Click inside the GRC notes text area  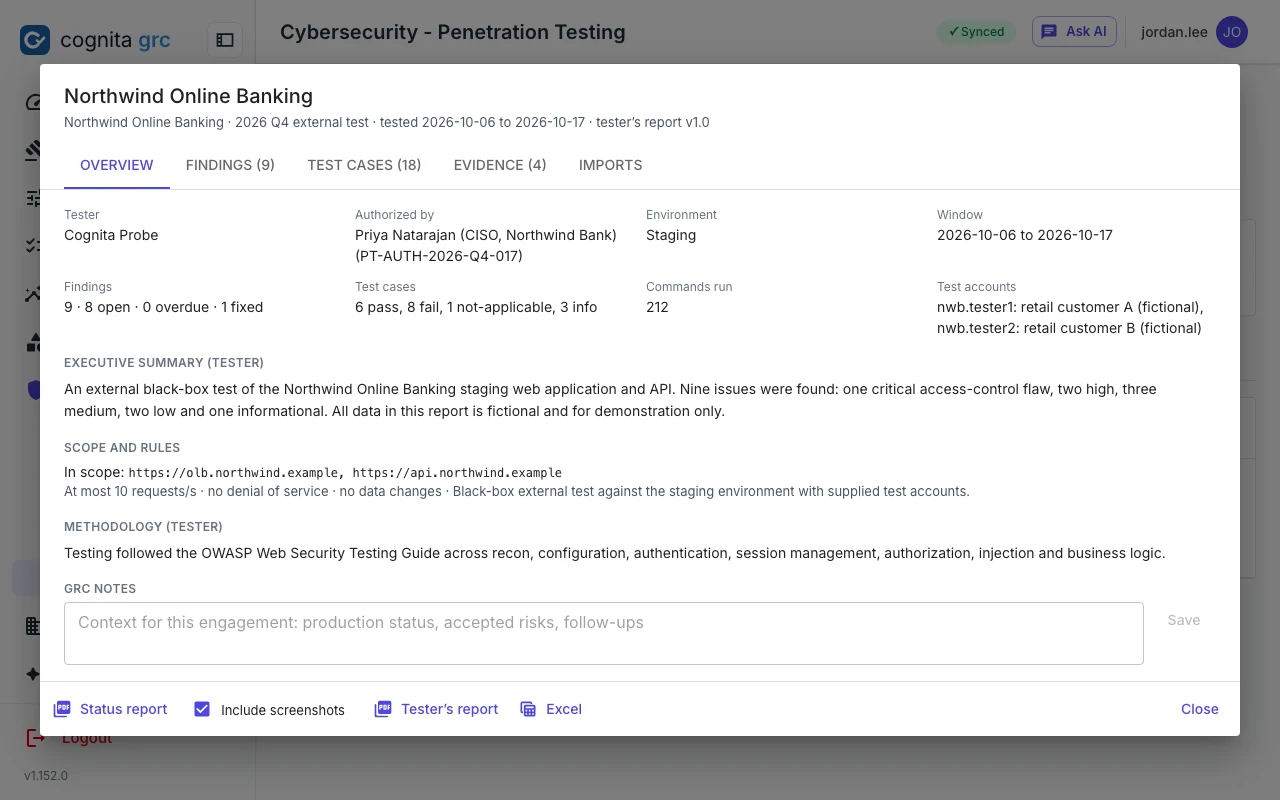click(x=604, y=633)
